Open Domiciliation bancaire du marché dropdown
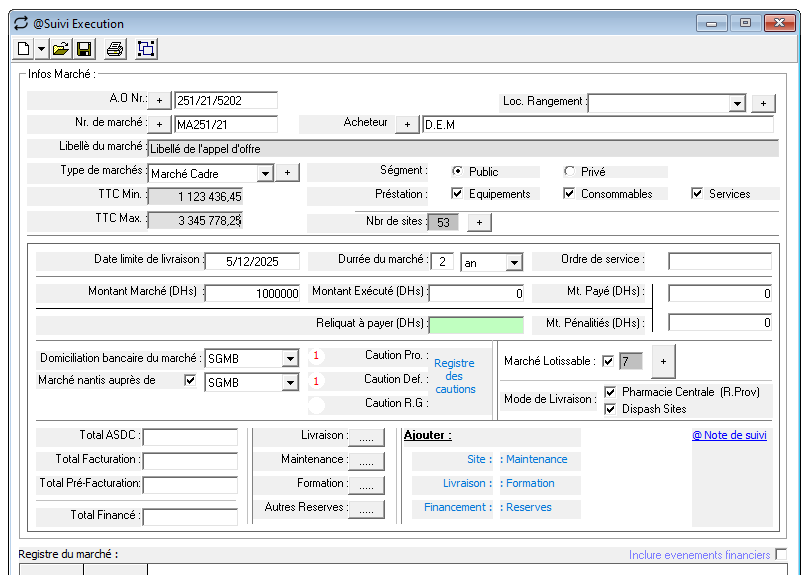 point(289,359)
